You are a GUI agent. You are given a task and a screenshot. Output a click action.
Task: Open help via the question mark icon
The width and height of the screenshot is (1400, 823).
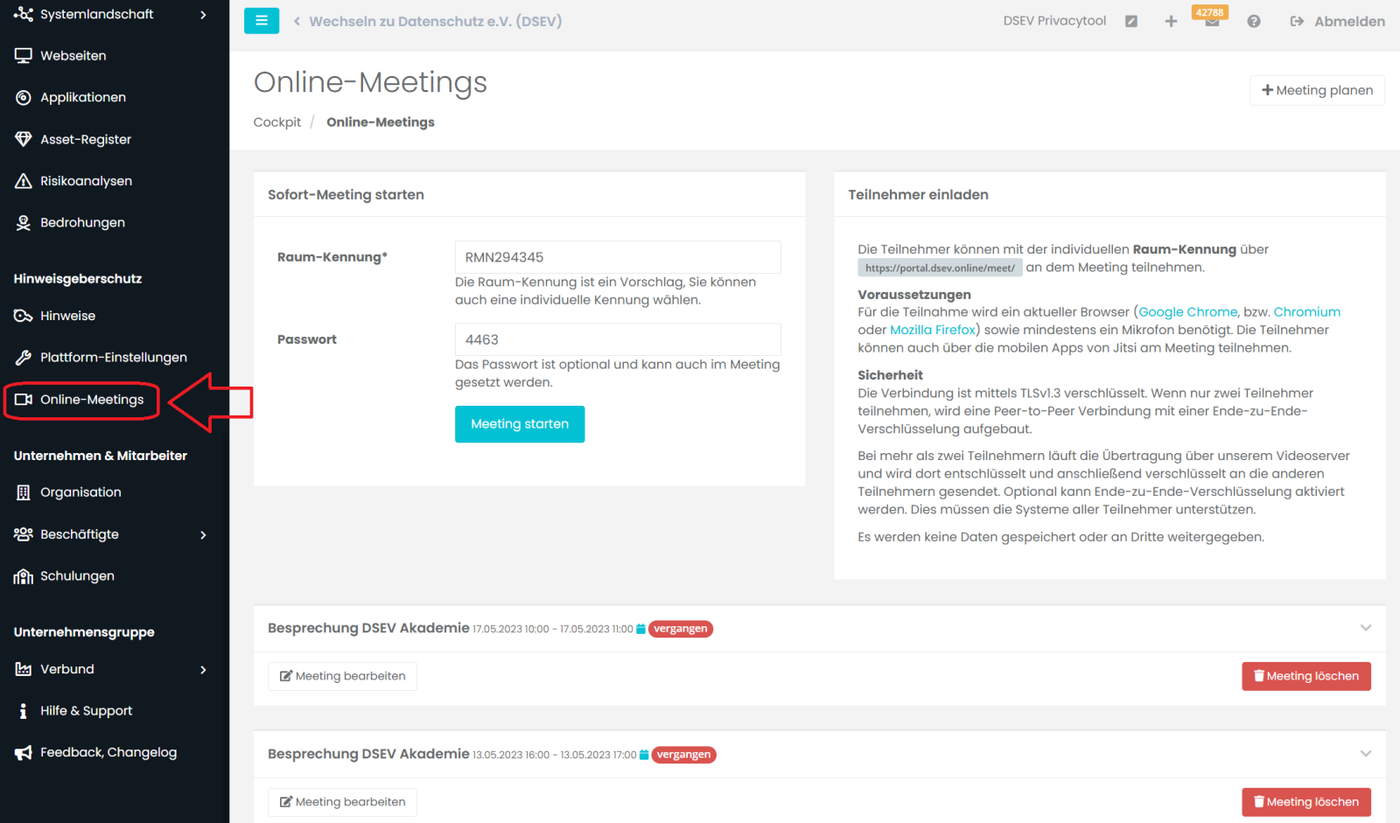(x=1254, y=21)
